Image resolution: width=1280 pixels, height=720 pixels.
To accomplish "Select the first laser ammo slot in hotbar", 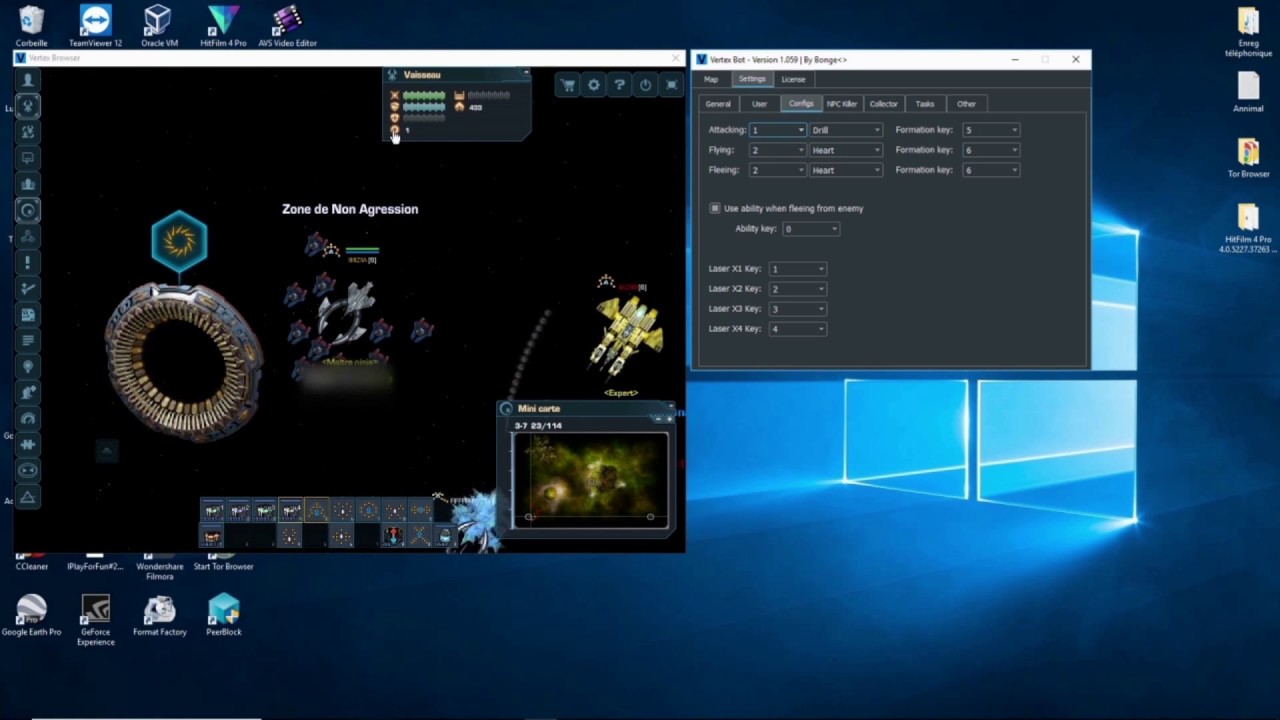I will [x=213, y=511].
